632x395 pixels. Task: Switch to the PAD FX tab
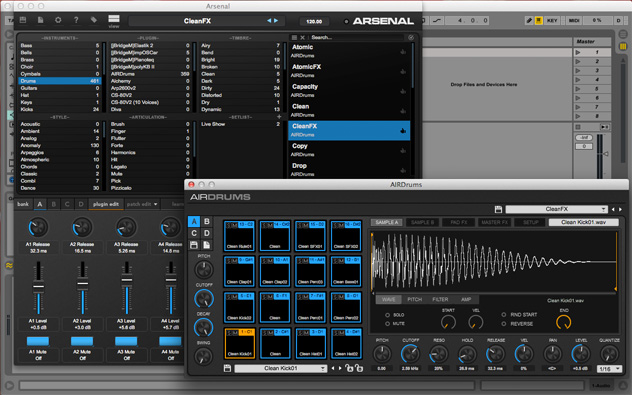(459, 222)
